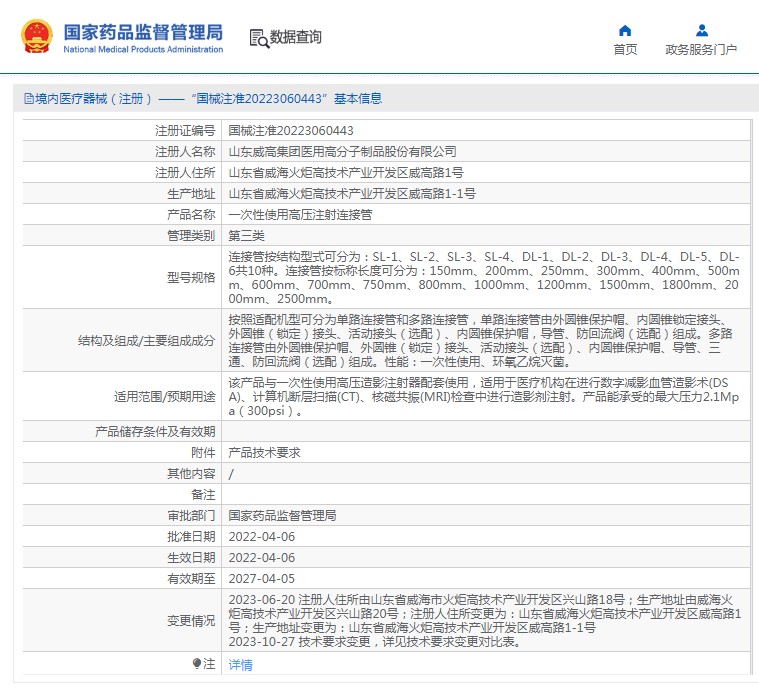Click model specification text starting 连接管按结构型式
Image resolution: width=759 pixels, height=688 pixels.
click(x=484, y=277)
